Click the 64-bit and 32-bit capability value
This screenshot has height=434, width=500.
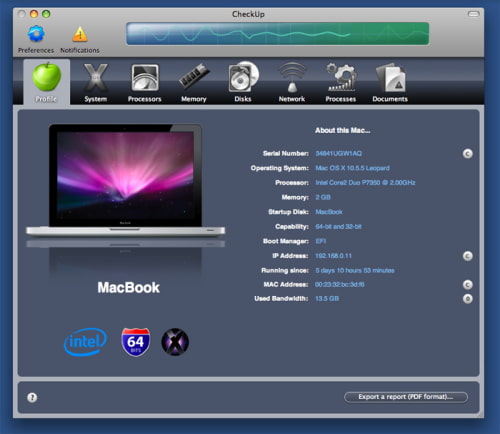[x=338, y=227]
